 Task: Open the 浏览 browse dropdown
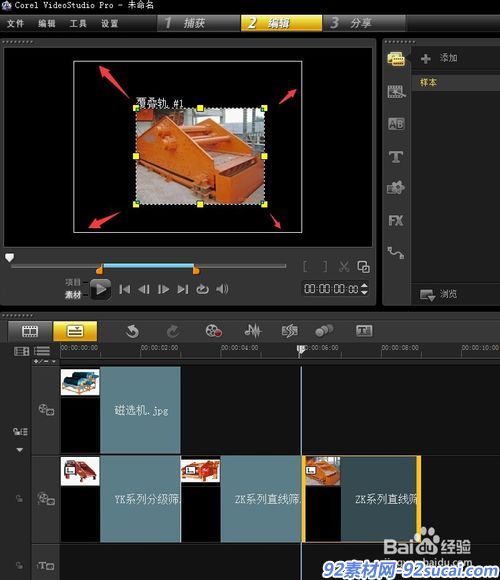click(438, 295)
